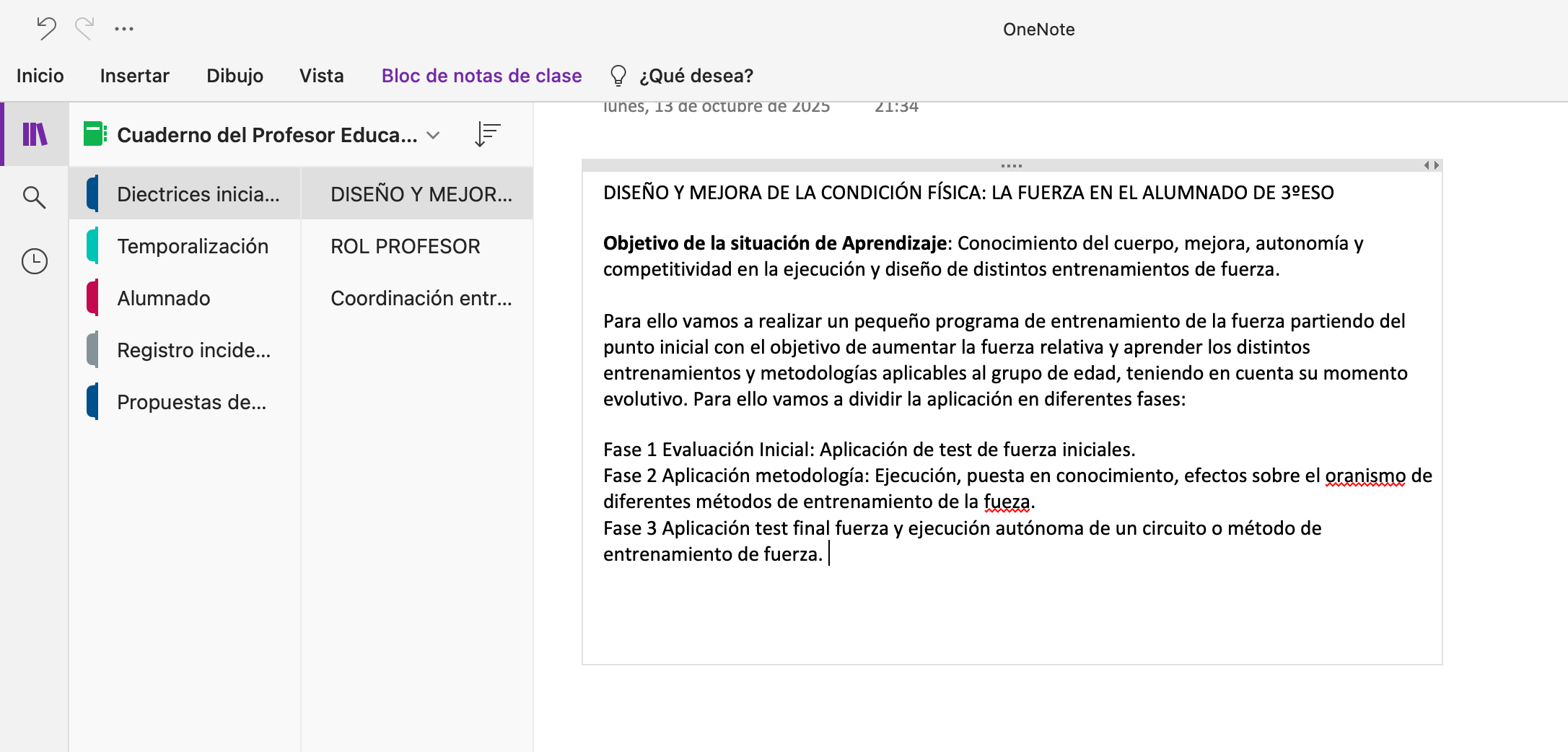Viewport: 1568px width, 752px height.
Task: Click the green notebook icon
Action: click(95, 134)
